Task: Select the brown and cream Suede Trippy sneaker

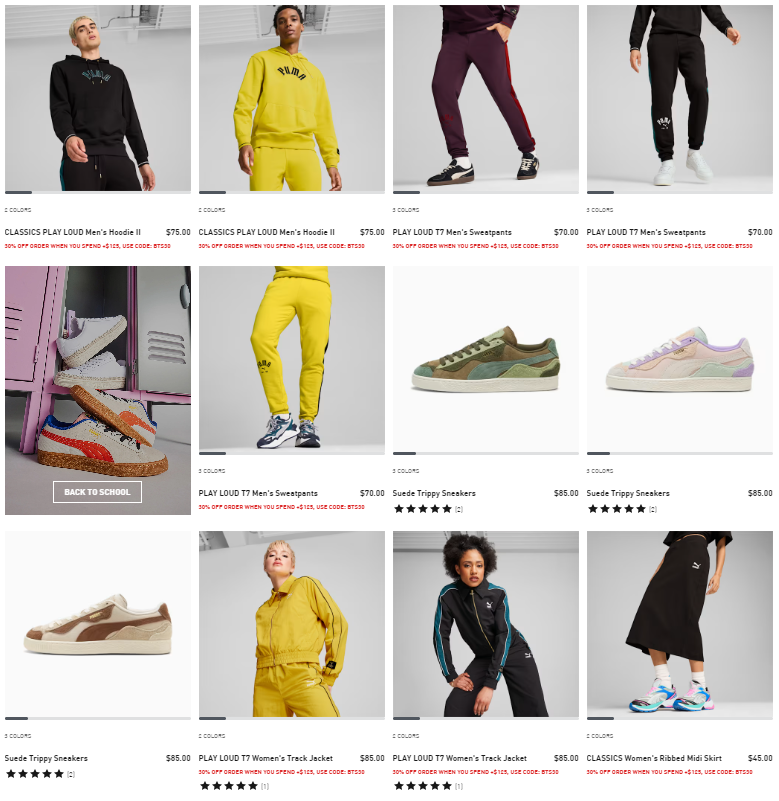Action: click(x=98, y=624)
